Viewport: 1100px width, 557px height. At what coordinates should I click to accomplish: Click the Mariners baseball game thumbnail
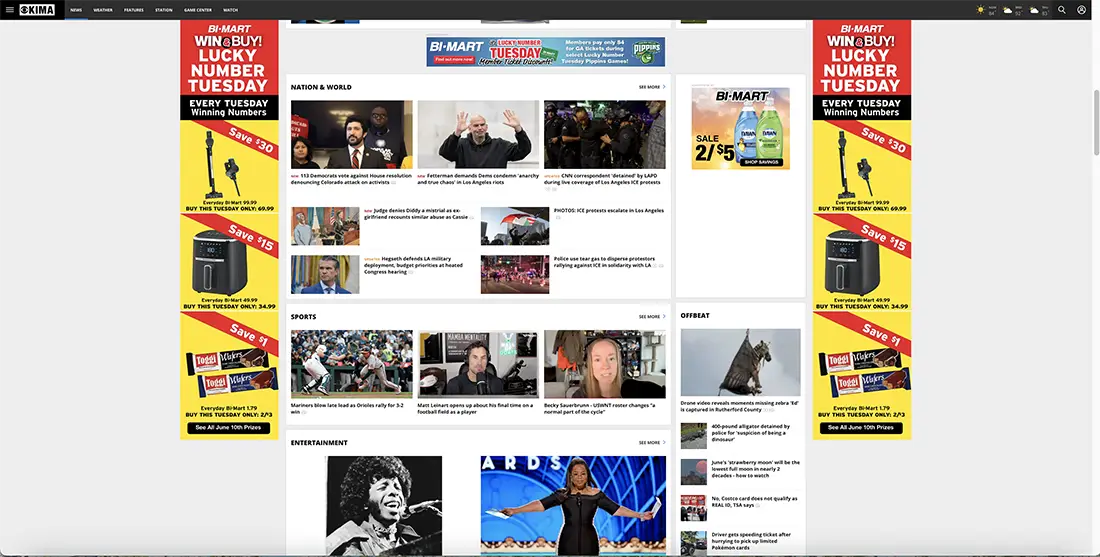point(351,364)
